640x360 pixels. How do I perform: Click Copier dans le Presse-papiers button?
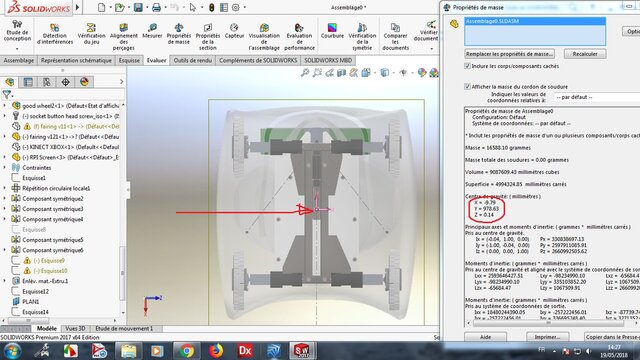point(612,337)
